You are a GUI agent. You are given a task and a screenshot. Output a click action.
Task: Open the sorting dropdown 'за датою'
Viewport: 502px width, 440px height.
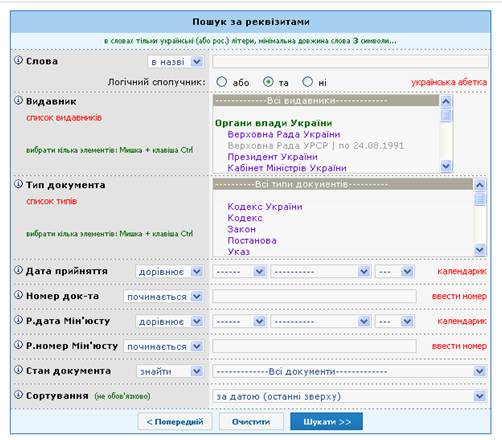[x=350, y=396]
